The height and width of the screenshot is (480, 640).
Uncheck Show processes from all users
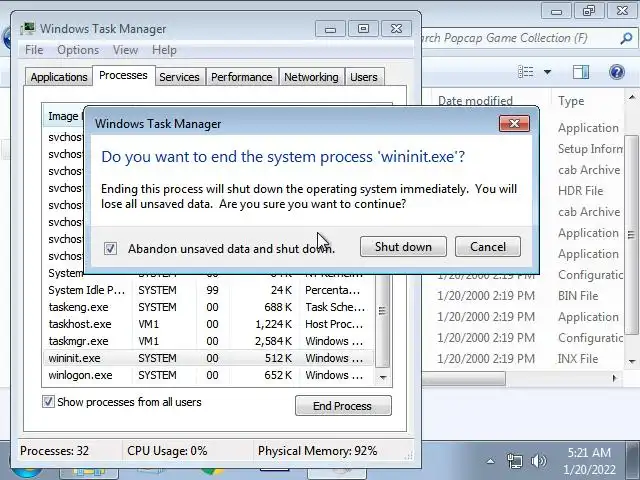point(48,402)
